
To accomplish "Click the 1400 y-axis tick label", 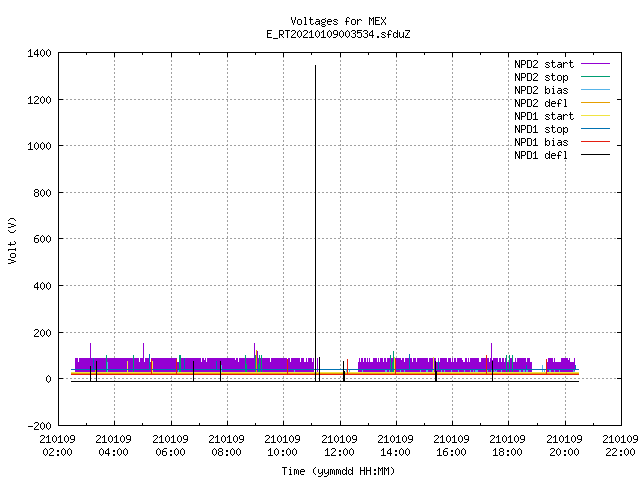I will pyautogui.click(x=39, y=53).
